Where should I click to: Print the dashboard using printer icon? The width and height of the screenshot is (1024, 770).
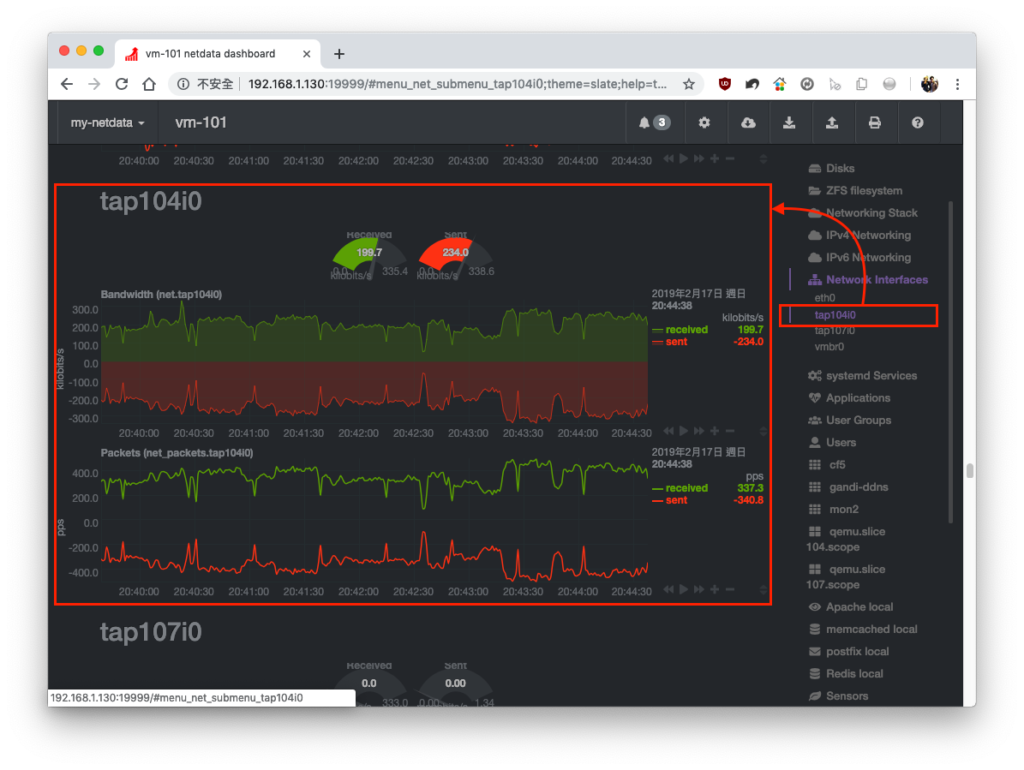click(874, 123)
